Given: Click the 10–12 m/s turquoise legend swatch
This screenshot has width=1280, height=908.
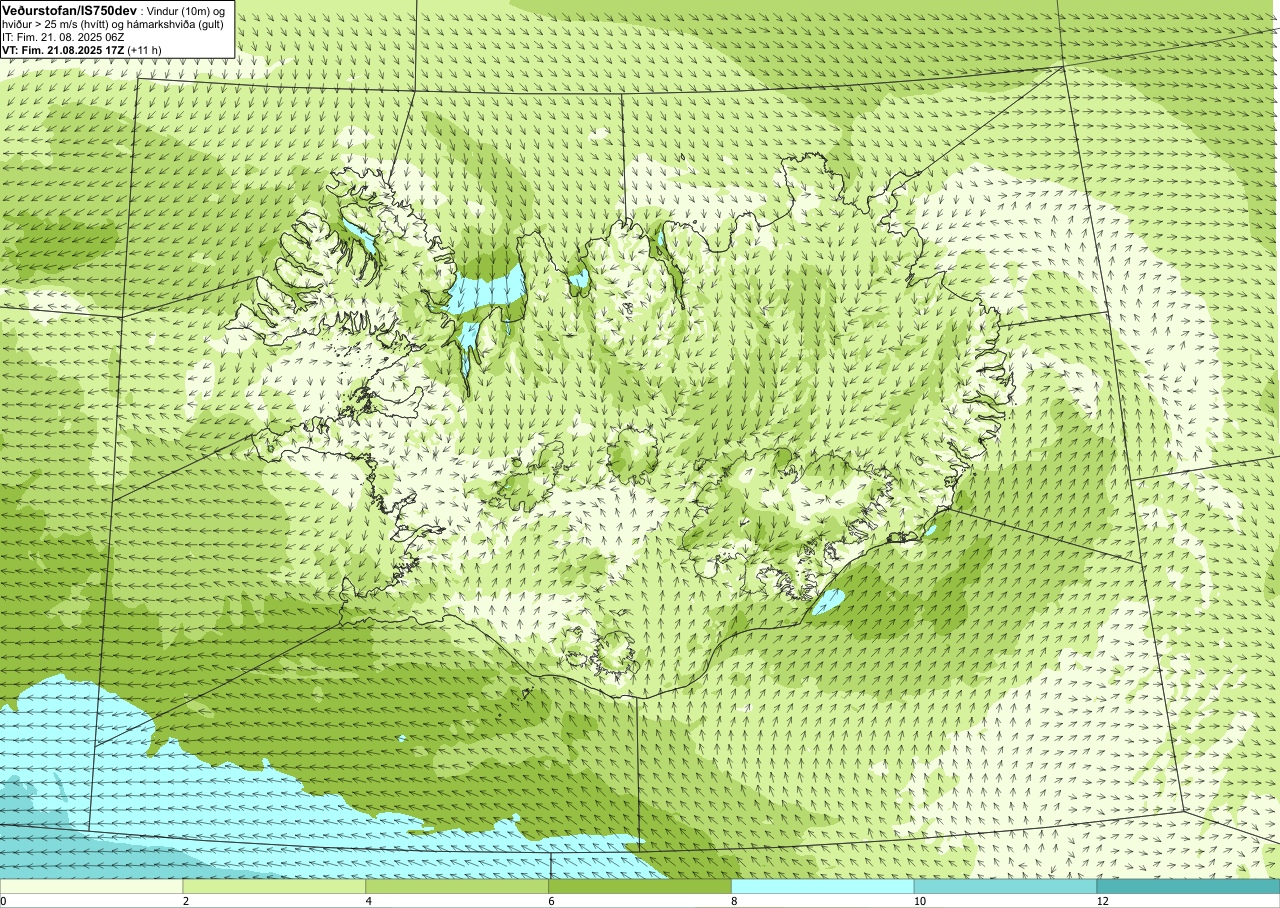Looking at the screenshot, I should [x=1005, y=886].
